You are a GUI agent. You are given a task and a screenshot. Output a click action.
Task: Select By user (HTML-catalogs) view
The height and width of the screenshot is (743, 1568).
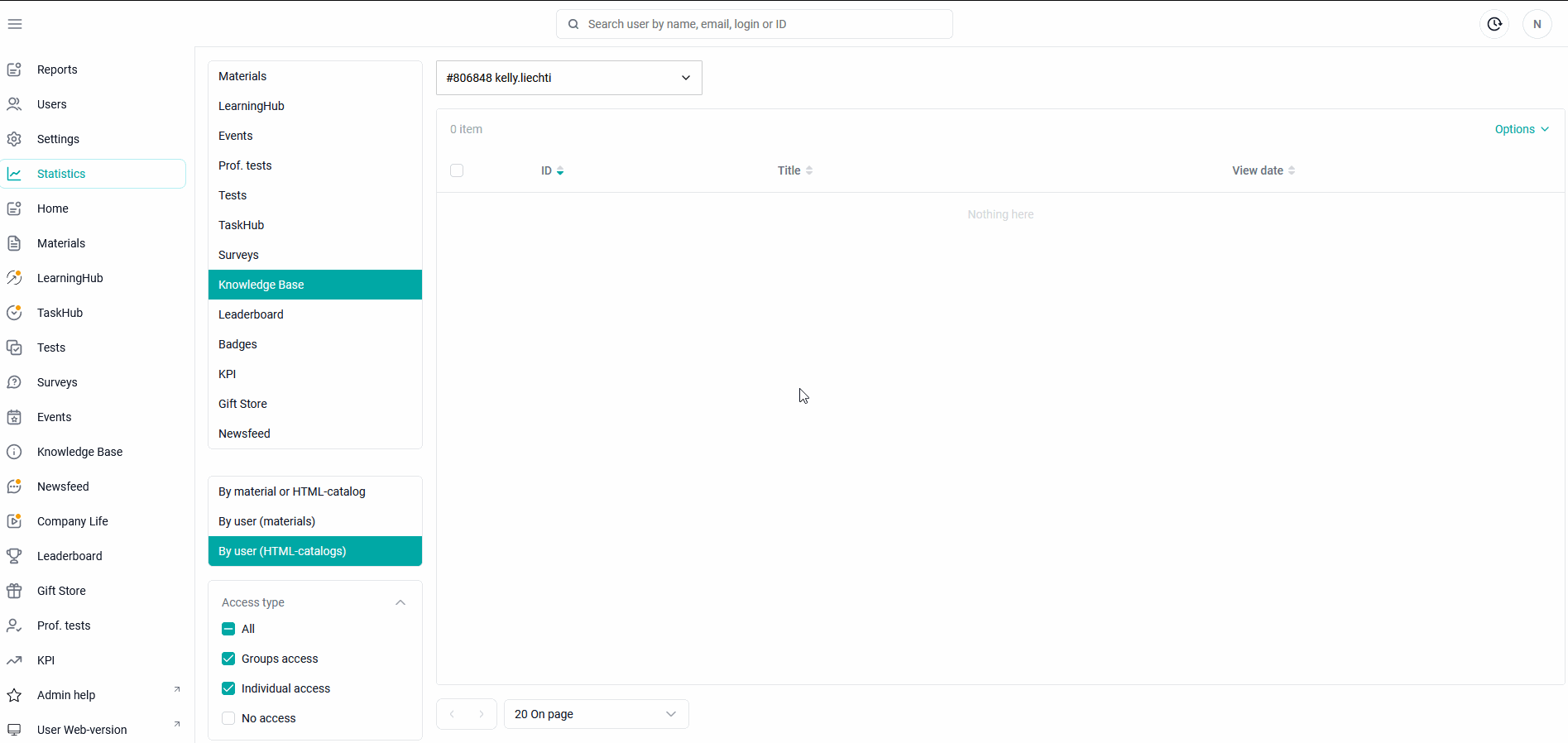(x=315, y=551)
